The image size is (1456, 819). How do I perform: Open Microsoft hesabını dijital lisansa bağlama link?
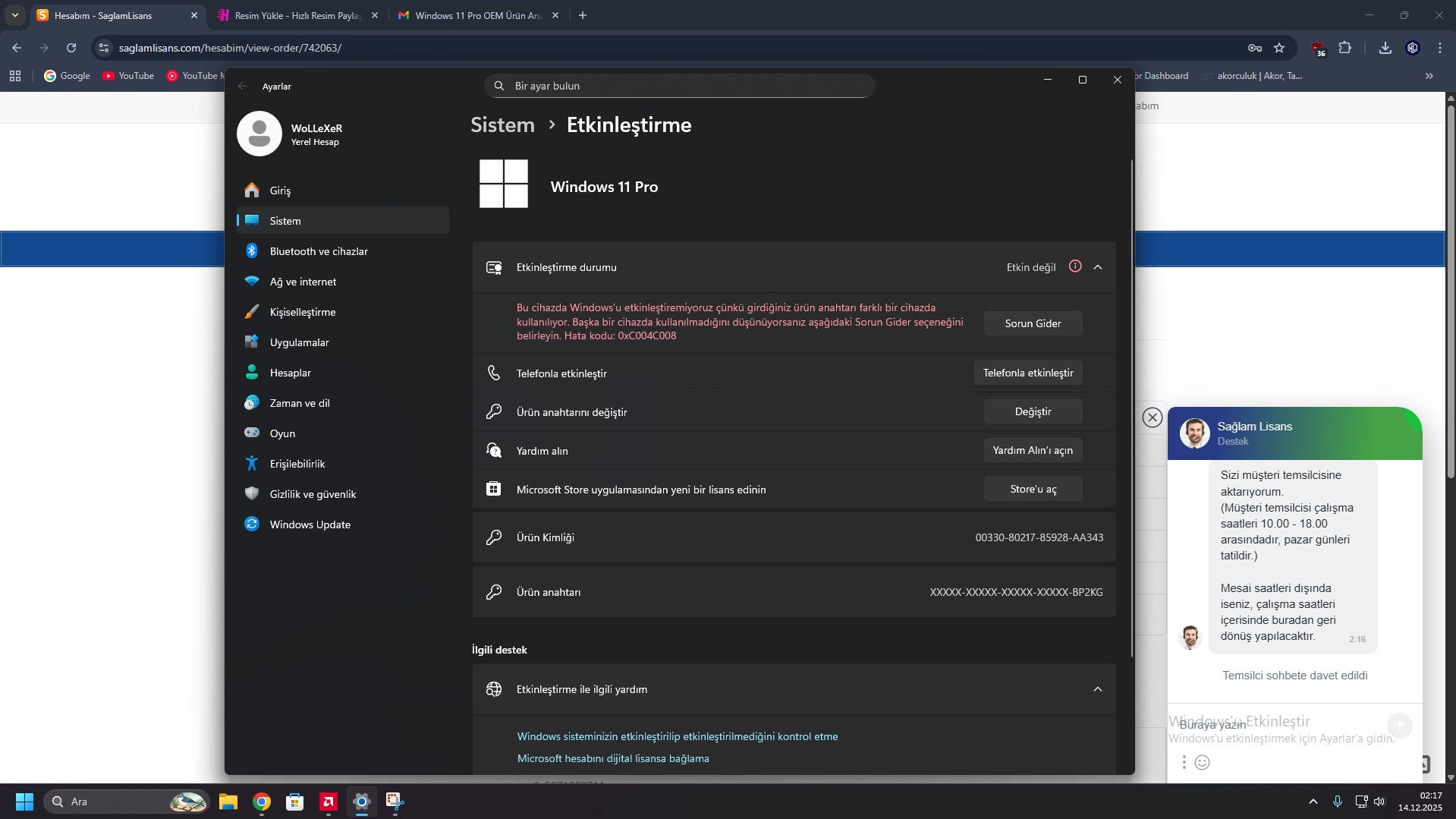[613, 758]
